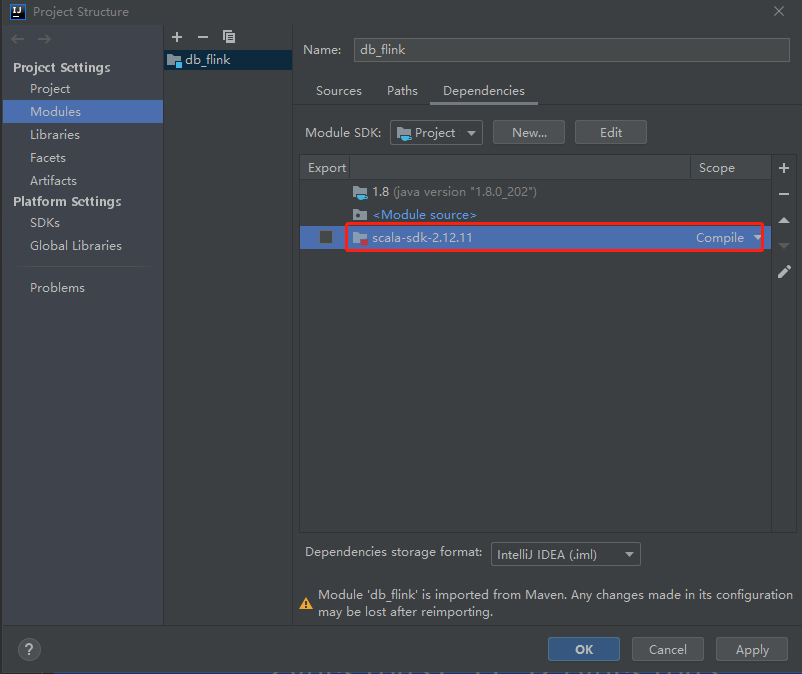Open Project settings in sidebar

pyautogui.click(x=50, y=89)
